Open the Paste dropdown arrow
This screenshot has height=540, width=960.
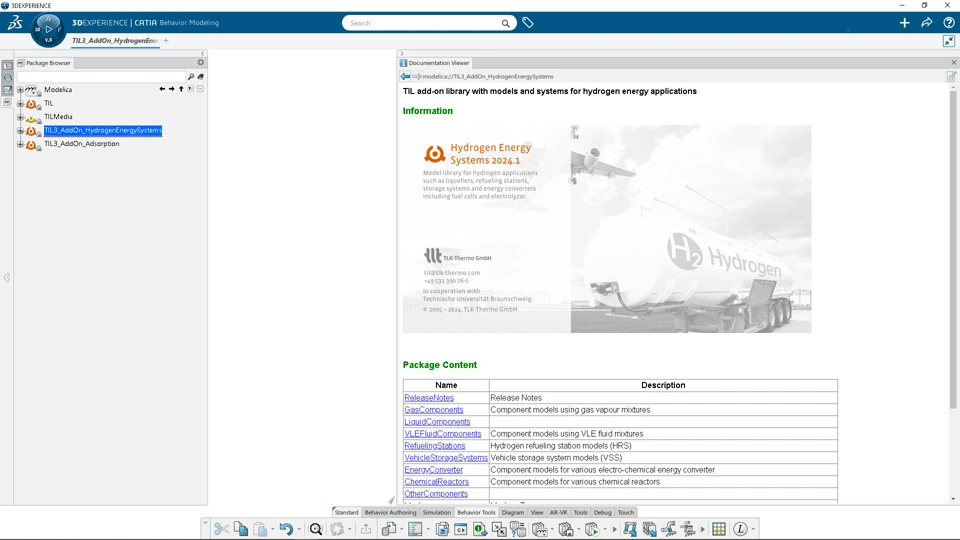point(272,529)
